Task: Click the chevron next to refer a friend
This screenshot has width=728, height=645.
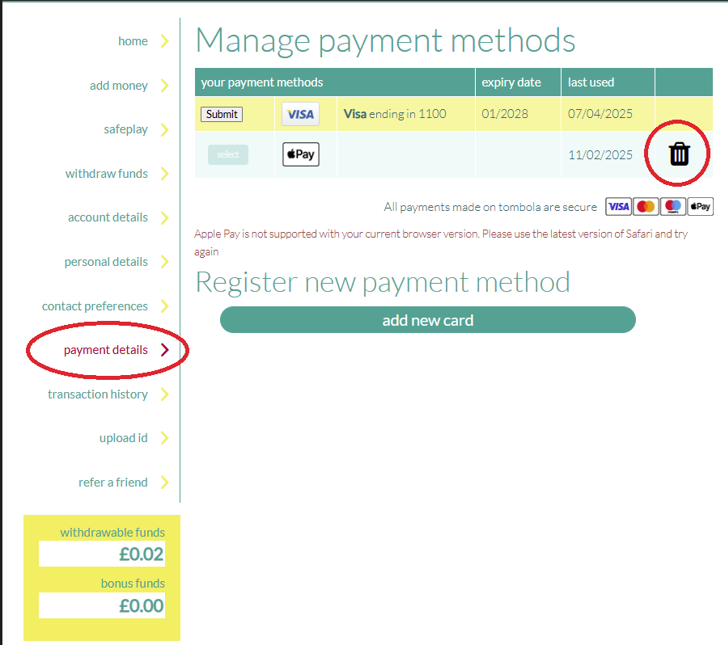Action: tap(164, 482)
